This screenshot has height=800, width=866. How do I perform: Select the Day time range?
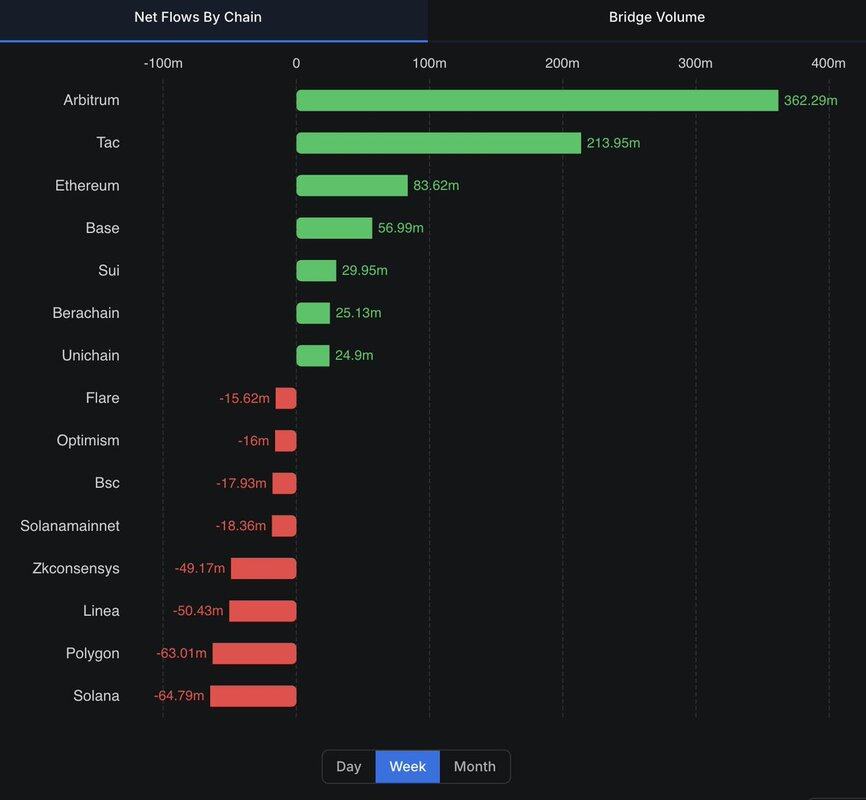click(x=348, y=766)
